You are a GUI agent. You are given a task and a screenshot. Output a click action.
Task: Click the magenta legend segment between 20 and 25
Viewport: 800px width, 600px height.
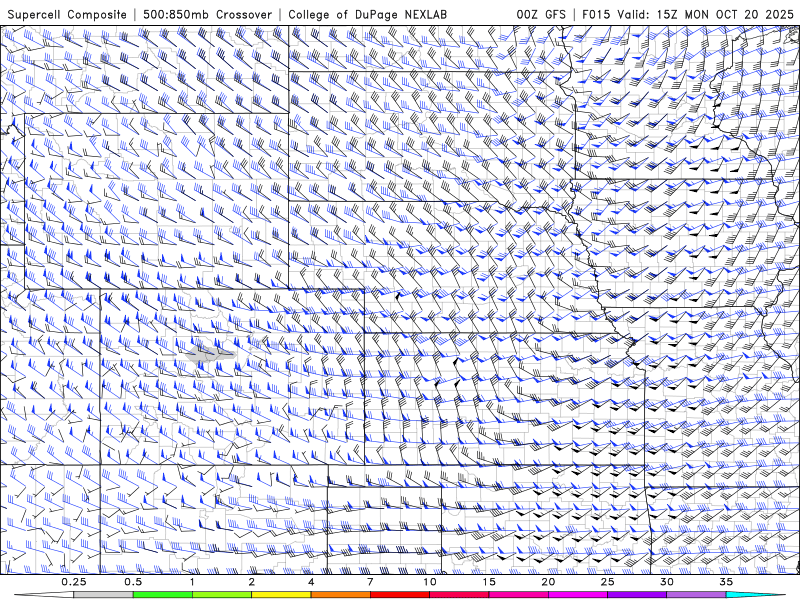pos(578,595)
